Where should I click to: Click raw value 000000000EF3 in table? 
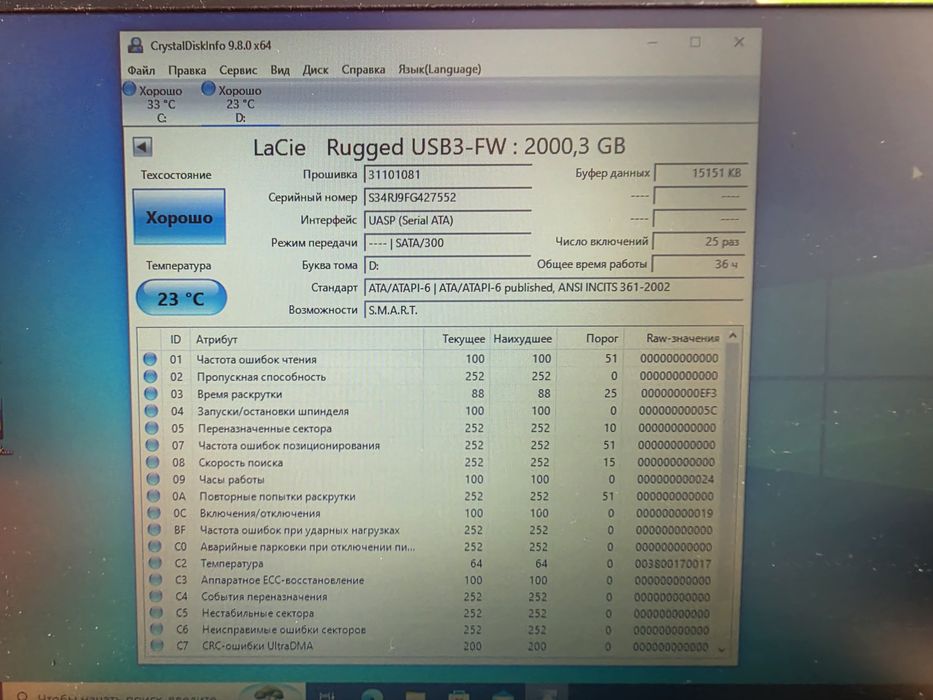[x=679, y=393]
